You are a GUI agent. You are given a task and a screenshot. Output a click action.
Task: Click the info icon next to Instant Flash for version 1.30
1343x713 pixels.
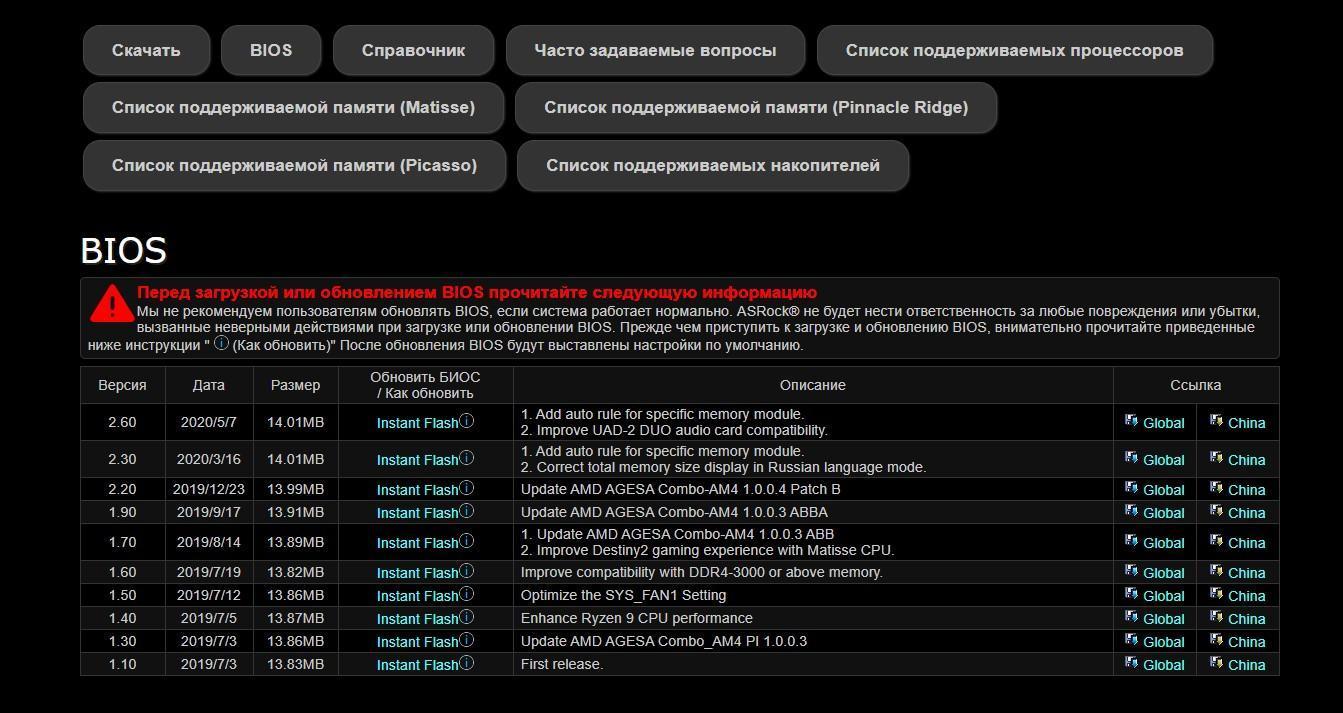(x=466, y=640)
